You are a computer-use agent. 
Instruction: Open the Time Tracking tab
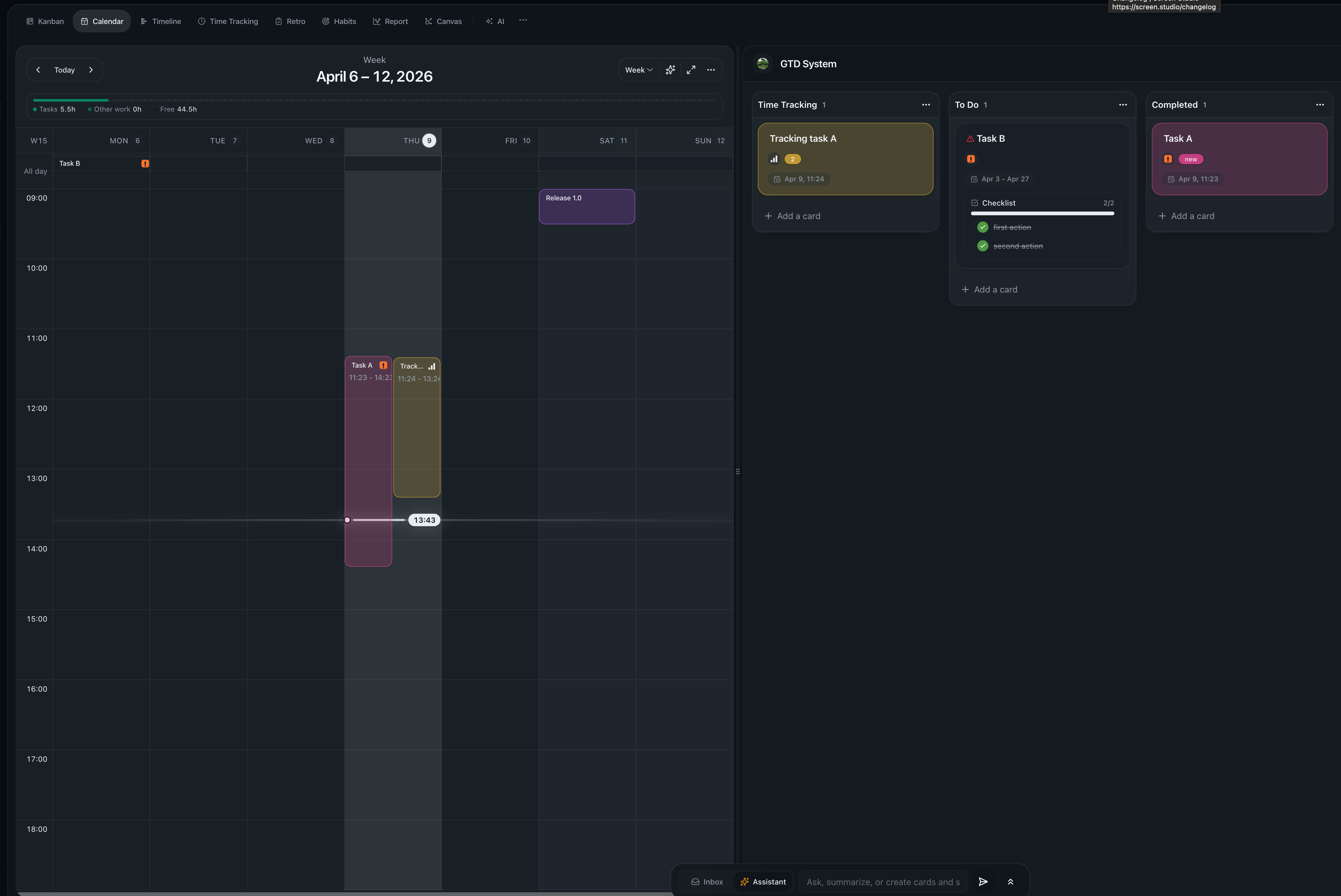point(228,21)
